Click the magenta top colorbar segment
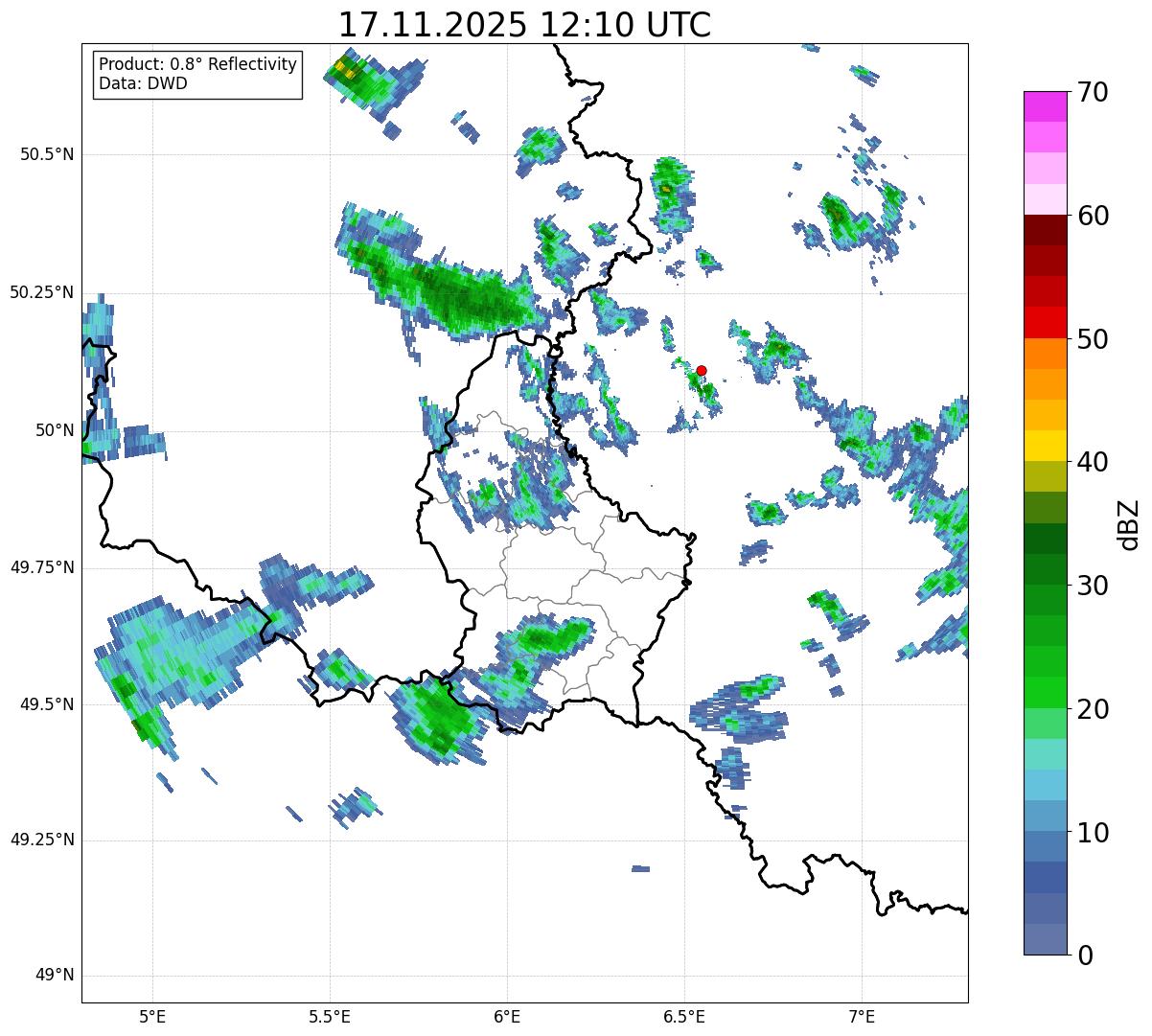1152x1036 pixels. pos(1045,106)
